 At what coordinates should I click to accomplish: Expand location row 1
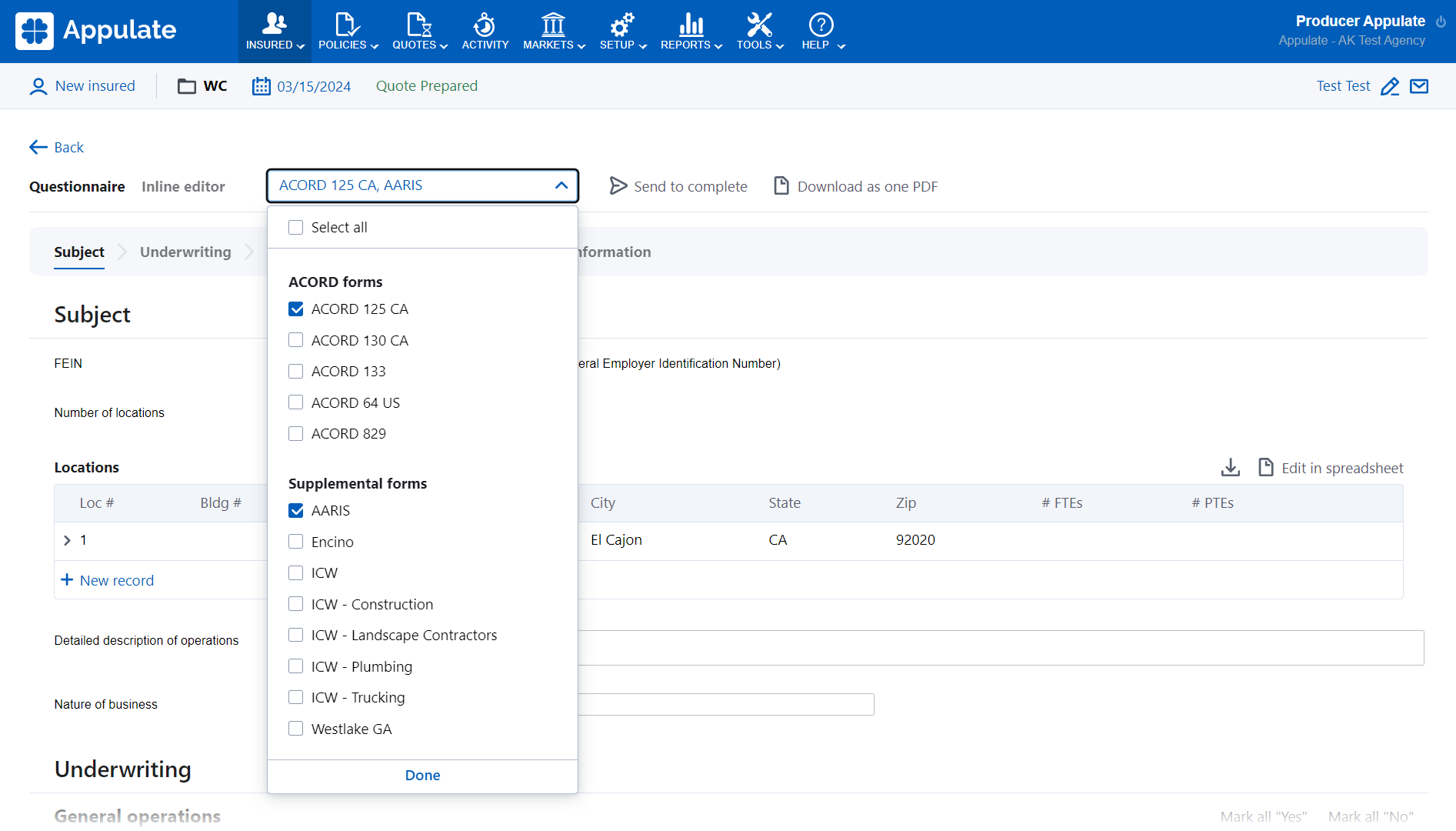pos(67,541)
